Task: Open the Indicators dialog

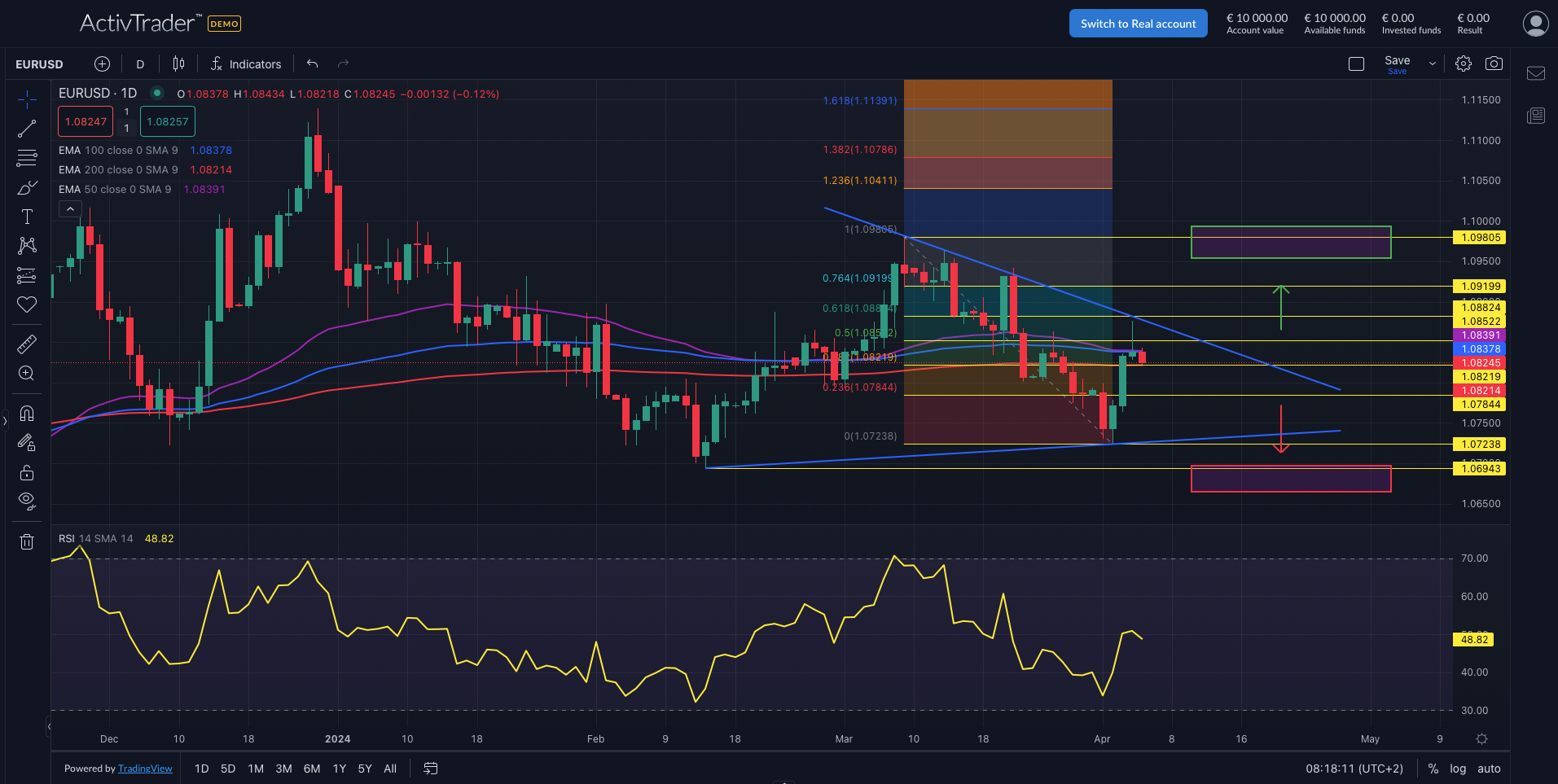Action: pos(246,64)
